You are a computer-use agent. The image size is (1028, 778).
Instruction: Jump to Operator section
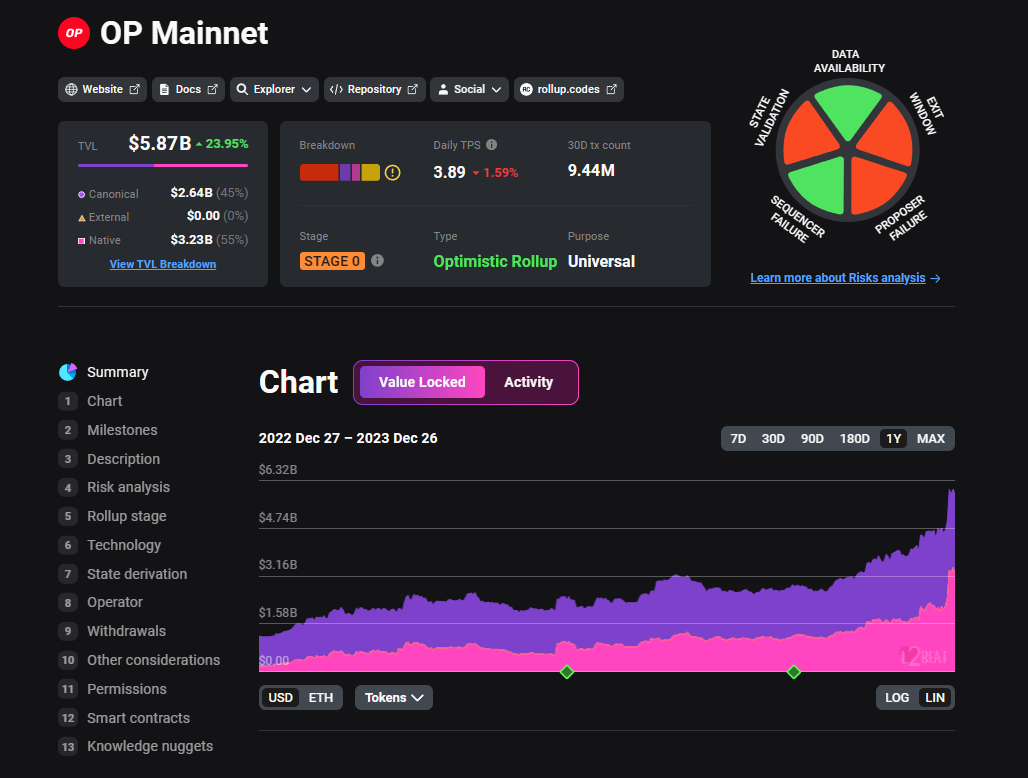click(x=115, y=602)
